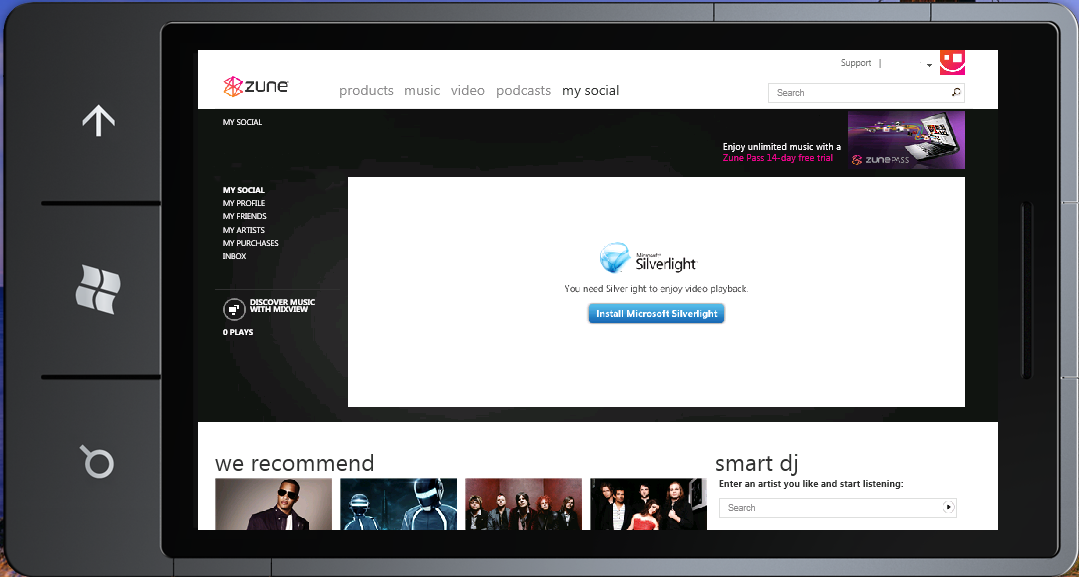Click the Zune Pass banner image
The height and width of the screenshot is (577, 1079).
(x=906, y=140)
